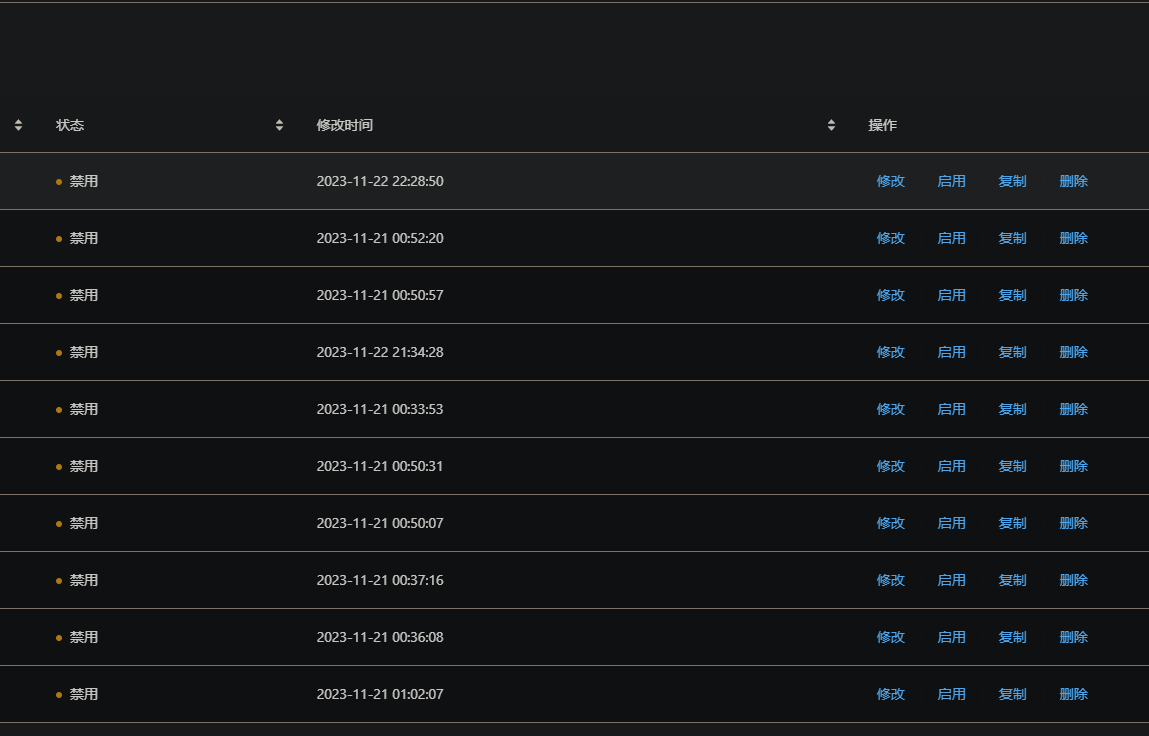1149x736 pixels.
Task: Click the status dot beside 禁用 in the bottom row
Action: (60, 694)
